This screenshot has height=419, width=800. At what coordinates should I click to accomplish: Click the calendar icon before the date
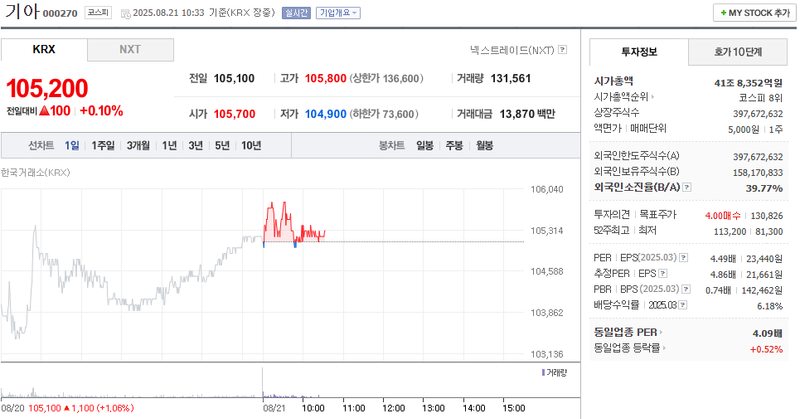click(126, 14)
